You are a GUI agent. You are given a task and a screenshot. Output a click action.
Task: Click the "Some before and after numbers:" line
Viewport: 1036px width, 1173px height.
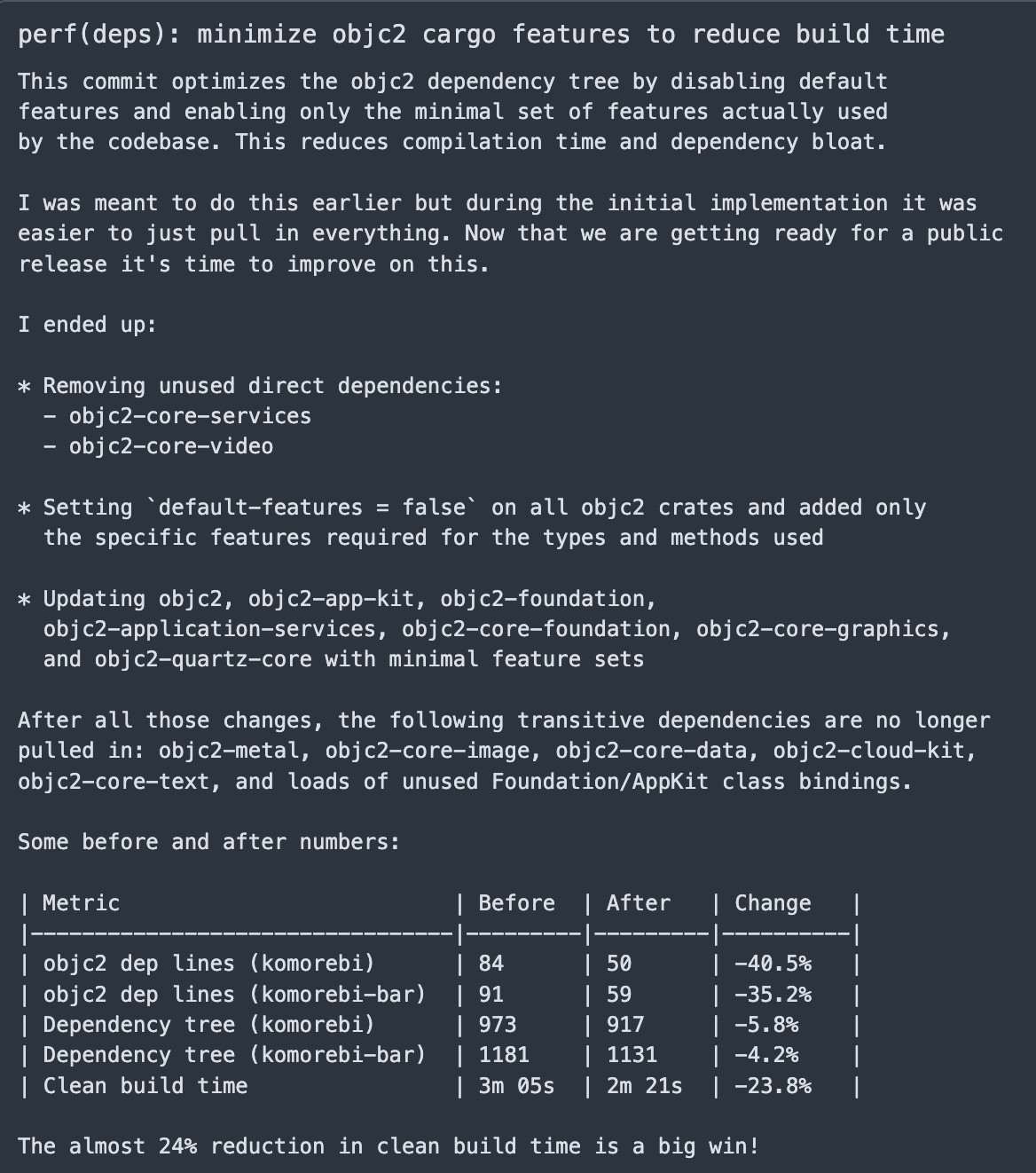pyautogui.click(x=208, y=842)
